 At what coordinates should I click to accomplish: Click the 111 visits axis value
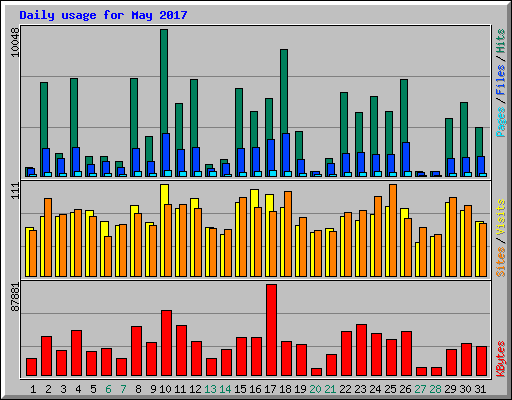[15, 191]
